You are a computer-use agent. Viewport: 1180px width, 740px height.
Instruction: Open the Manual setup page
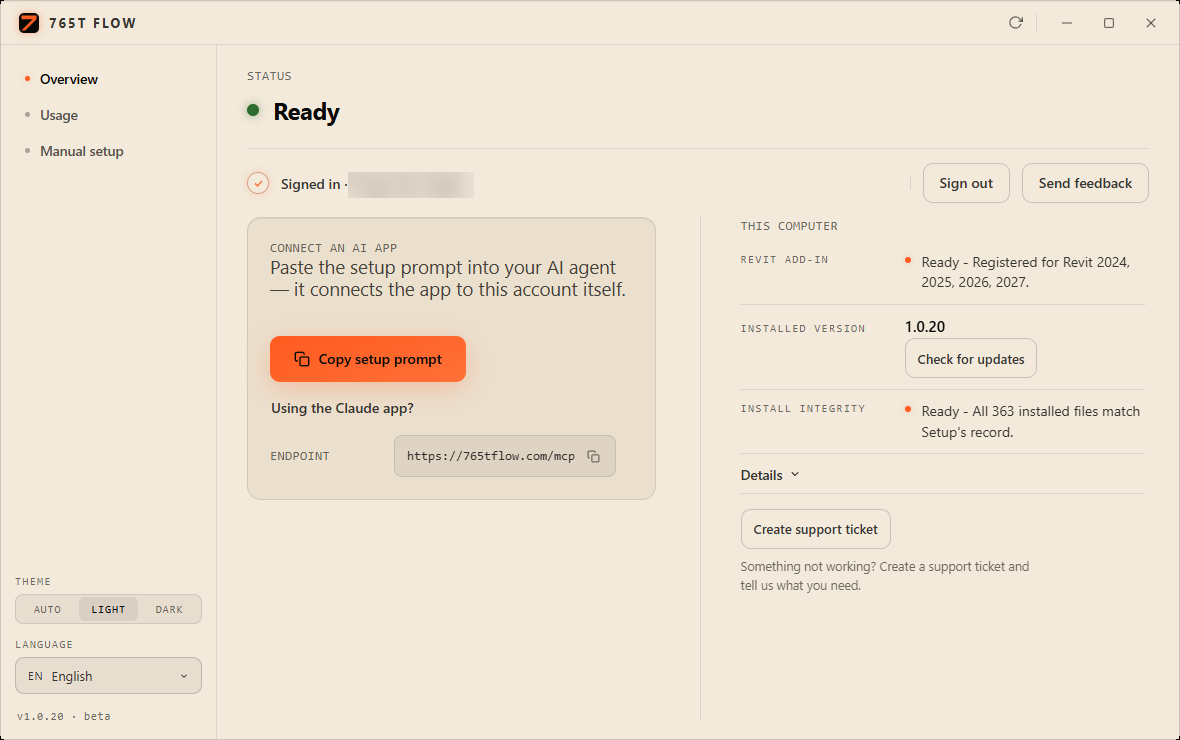coord(81,151)
